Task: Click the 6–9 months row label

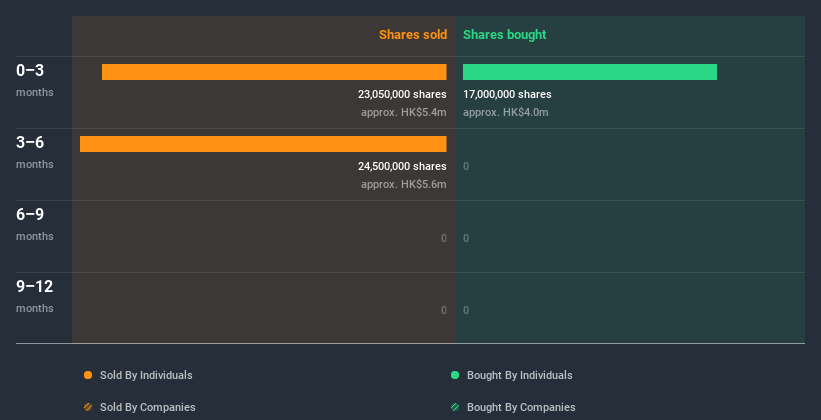Action: 35,224
